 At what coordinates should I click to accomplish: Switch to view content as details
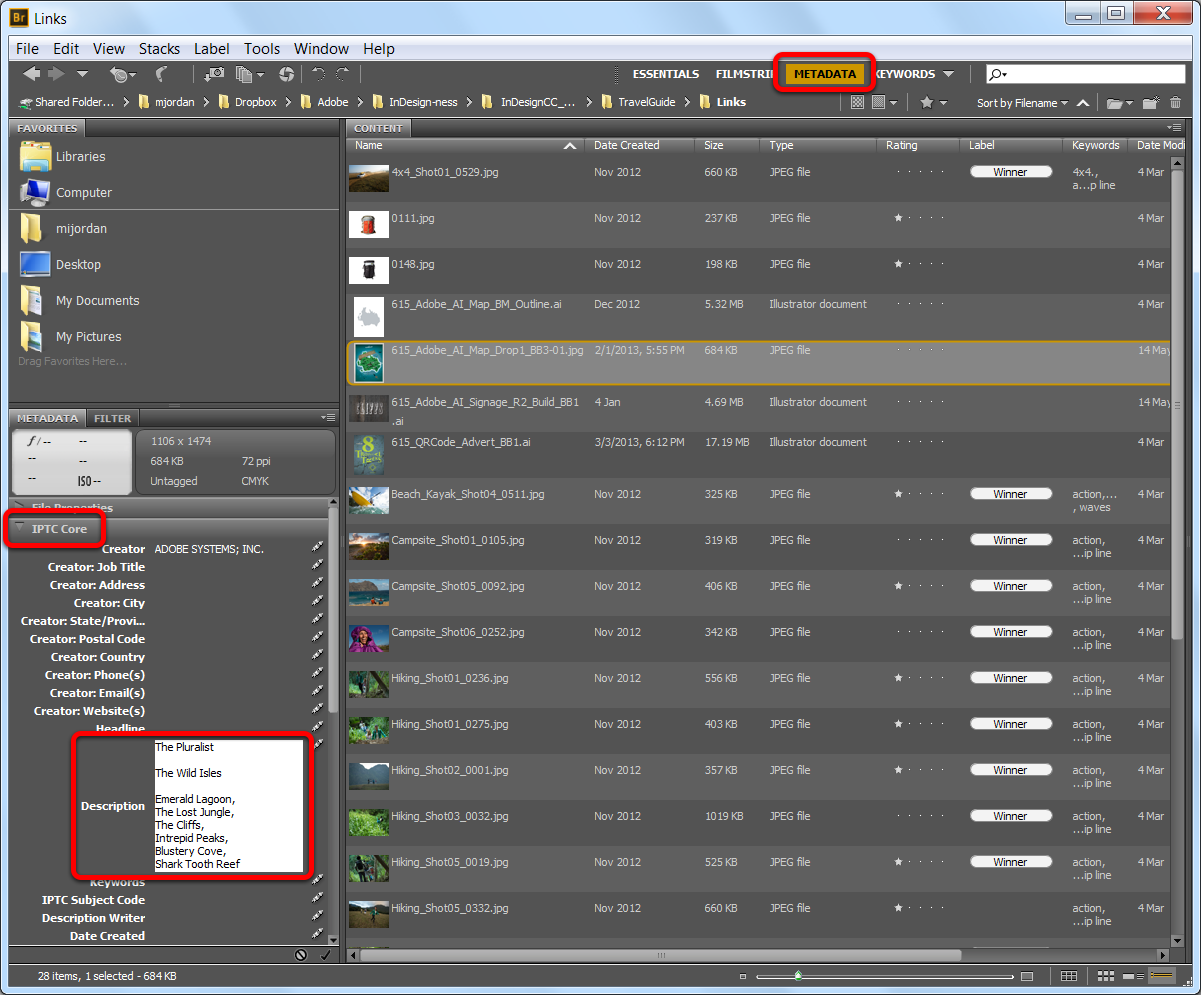pos(1134,976)
